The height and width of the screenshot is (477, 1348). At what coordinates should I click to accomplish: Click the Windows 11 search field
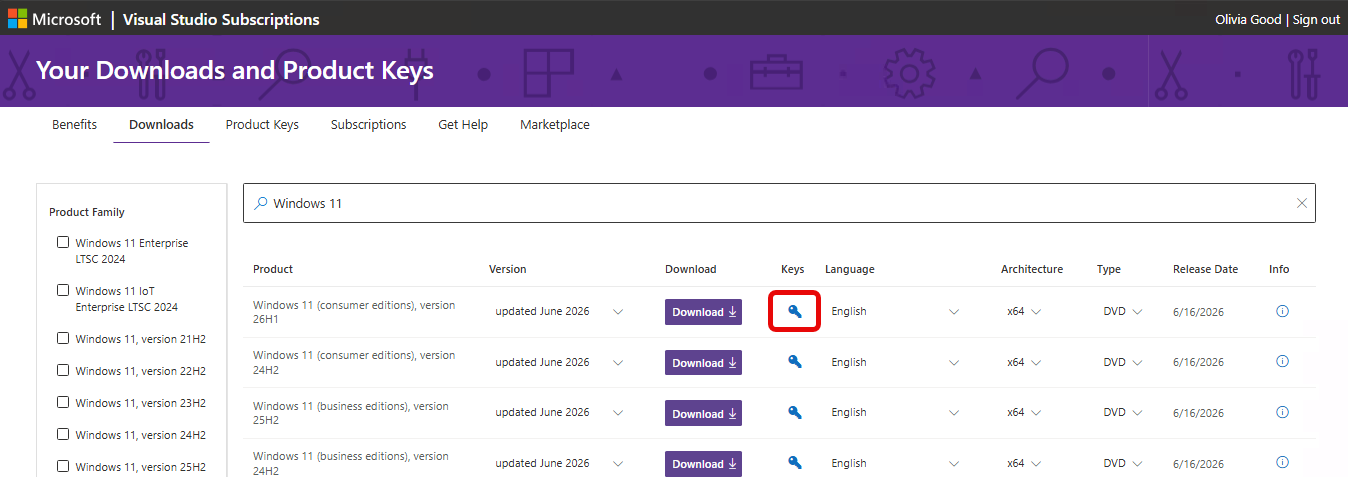pos(779,203)
